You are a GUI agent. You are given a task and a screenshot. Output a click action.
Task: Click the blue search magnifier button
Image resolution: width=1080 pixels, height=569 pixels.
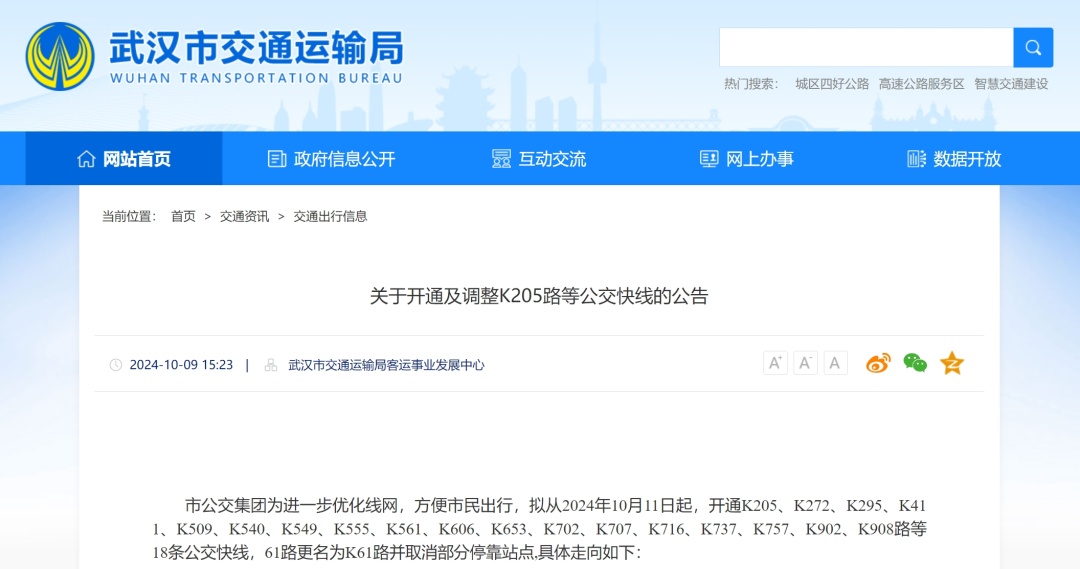(1033, 48)
